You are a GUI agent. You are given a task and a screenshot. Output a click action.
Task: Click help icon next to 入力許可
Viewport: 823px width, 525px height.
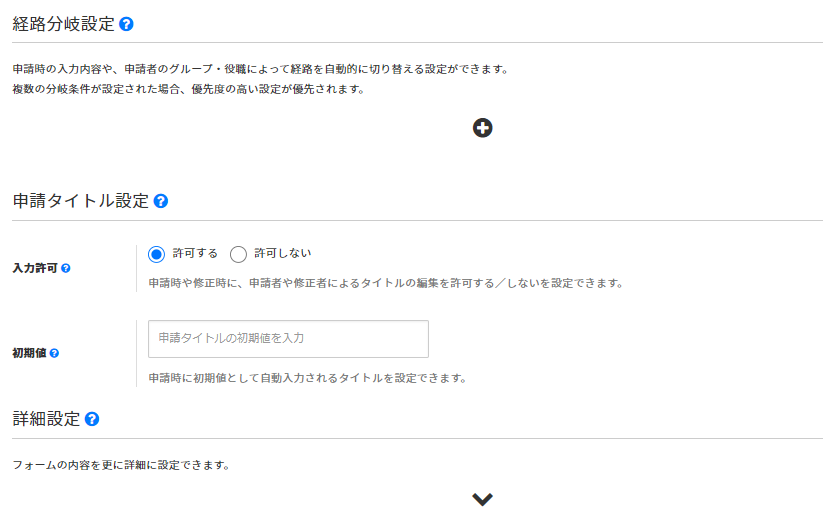coord(66,269)
